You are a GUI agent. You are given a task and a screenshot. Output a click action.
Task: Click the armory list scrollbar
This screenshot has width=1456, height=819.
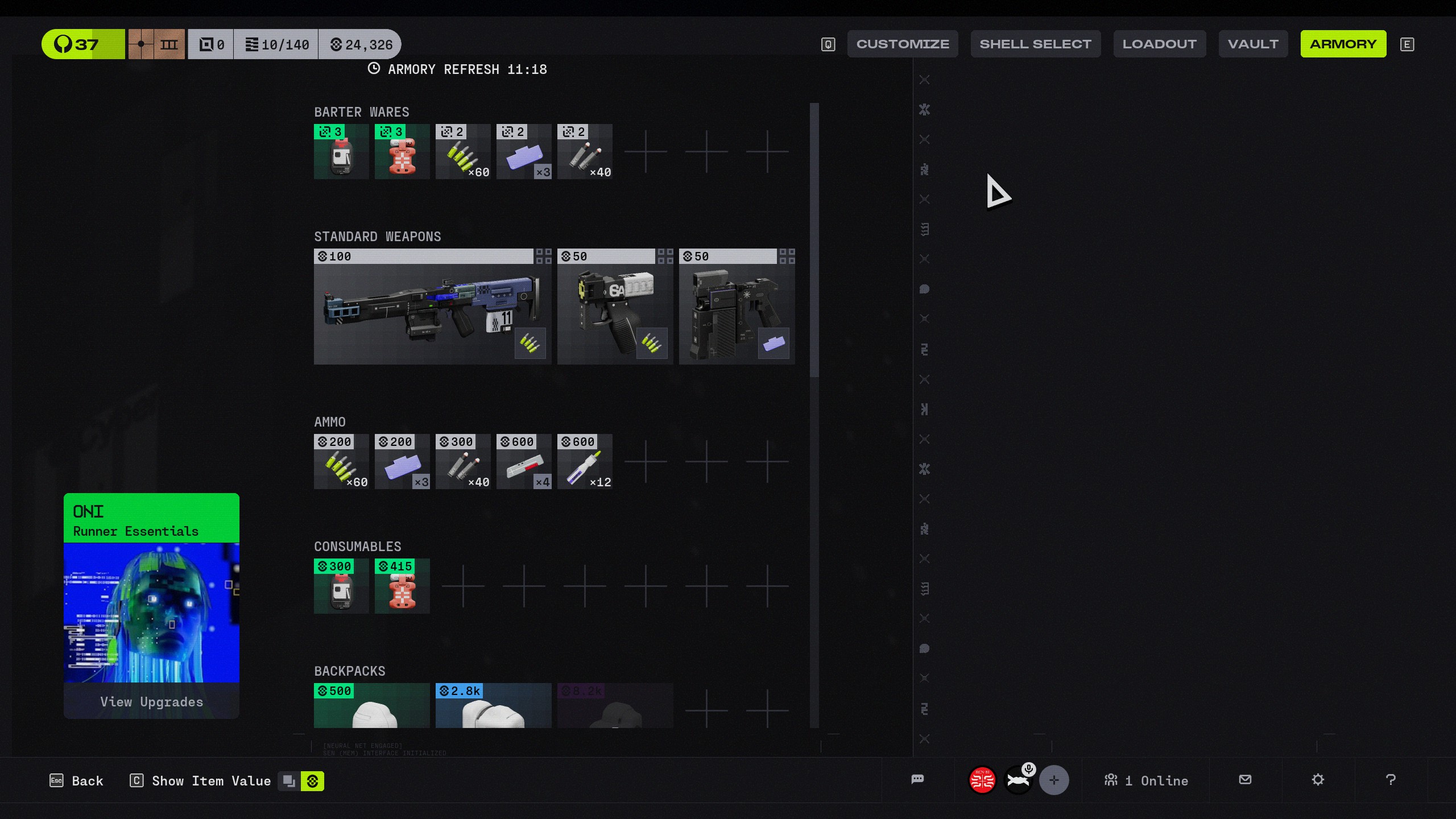(814, 239)
